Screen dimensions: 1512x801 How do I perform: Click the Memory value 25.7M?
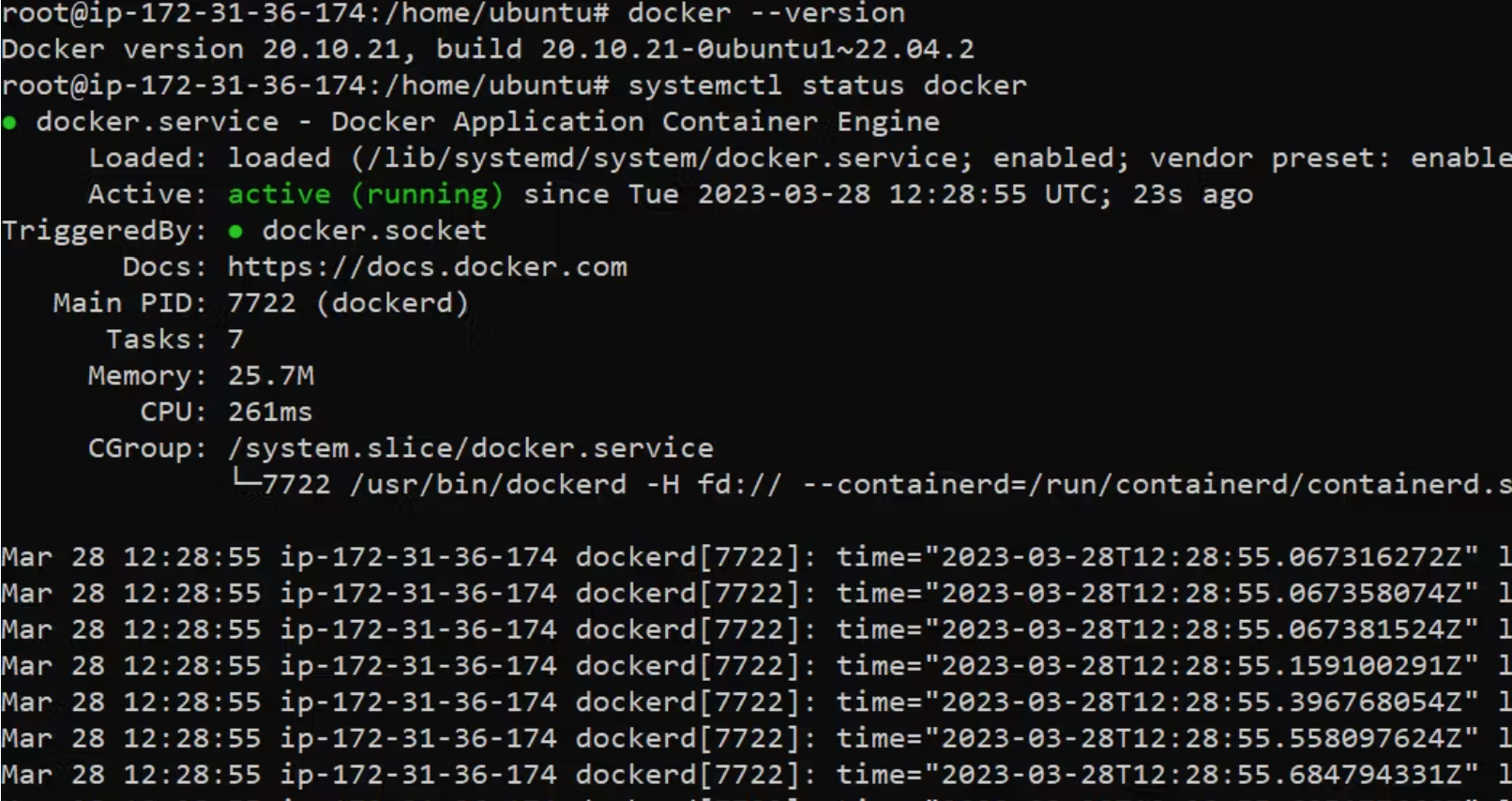coord(270,376)
